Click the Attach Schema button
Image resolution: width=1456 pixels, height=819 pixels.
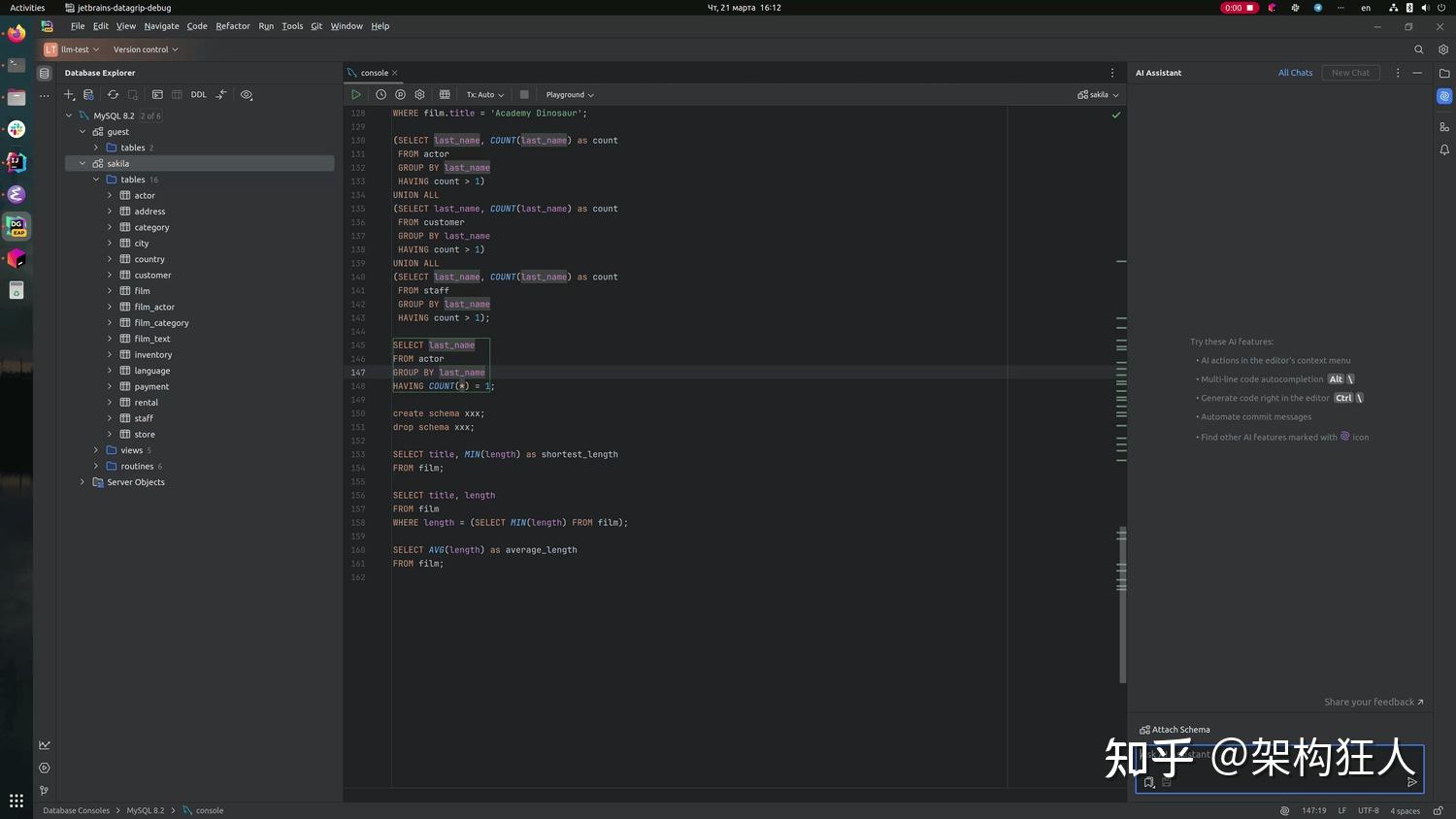coord(1175,730)
